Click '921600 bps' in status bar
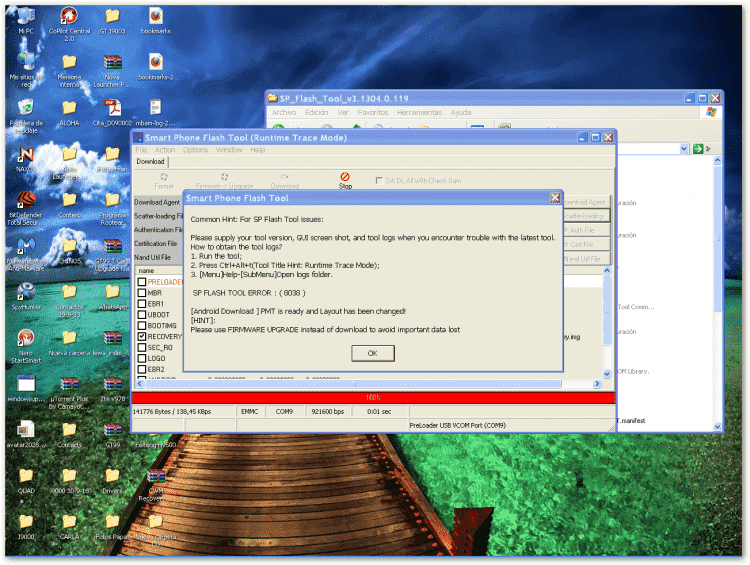Image resolution: width=750 pixels, height=565 pixels. (x=328, y=411)
